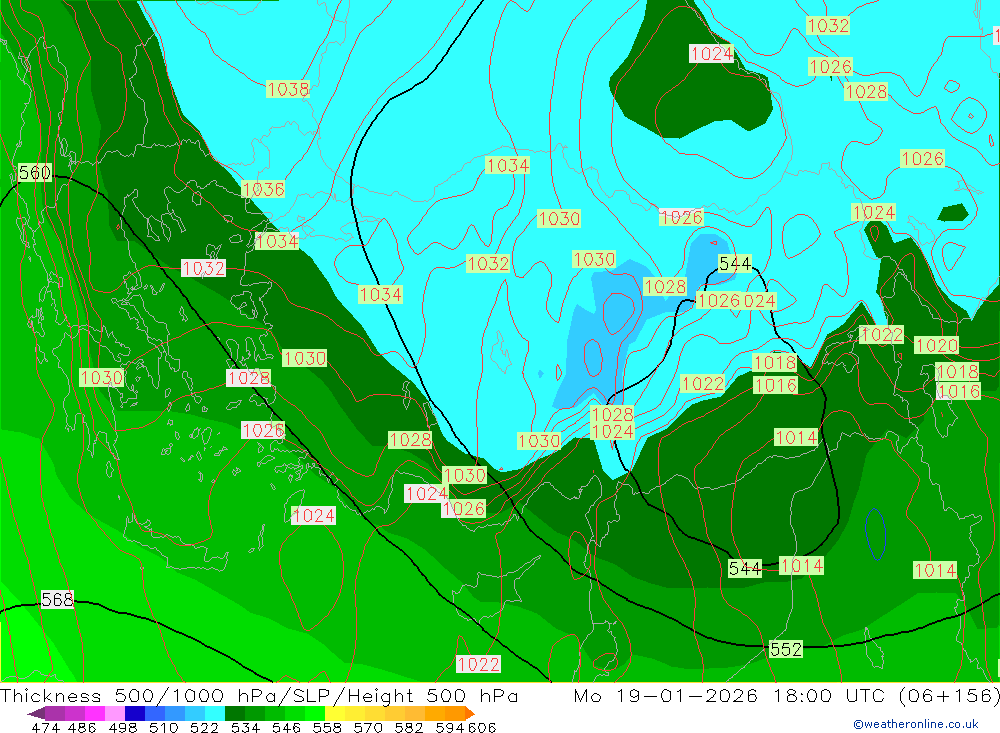Screen dimensions: 1000x733
Task: Click legend value 474
Action: [45, 728]
